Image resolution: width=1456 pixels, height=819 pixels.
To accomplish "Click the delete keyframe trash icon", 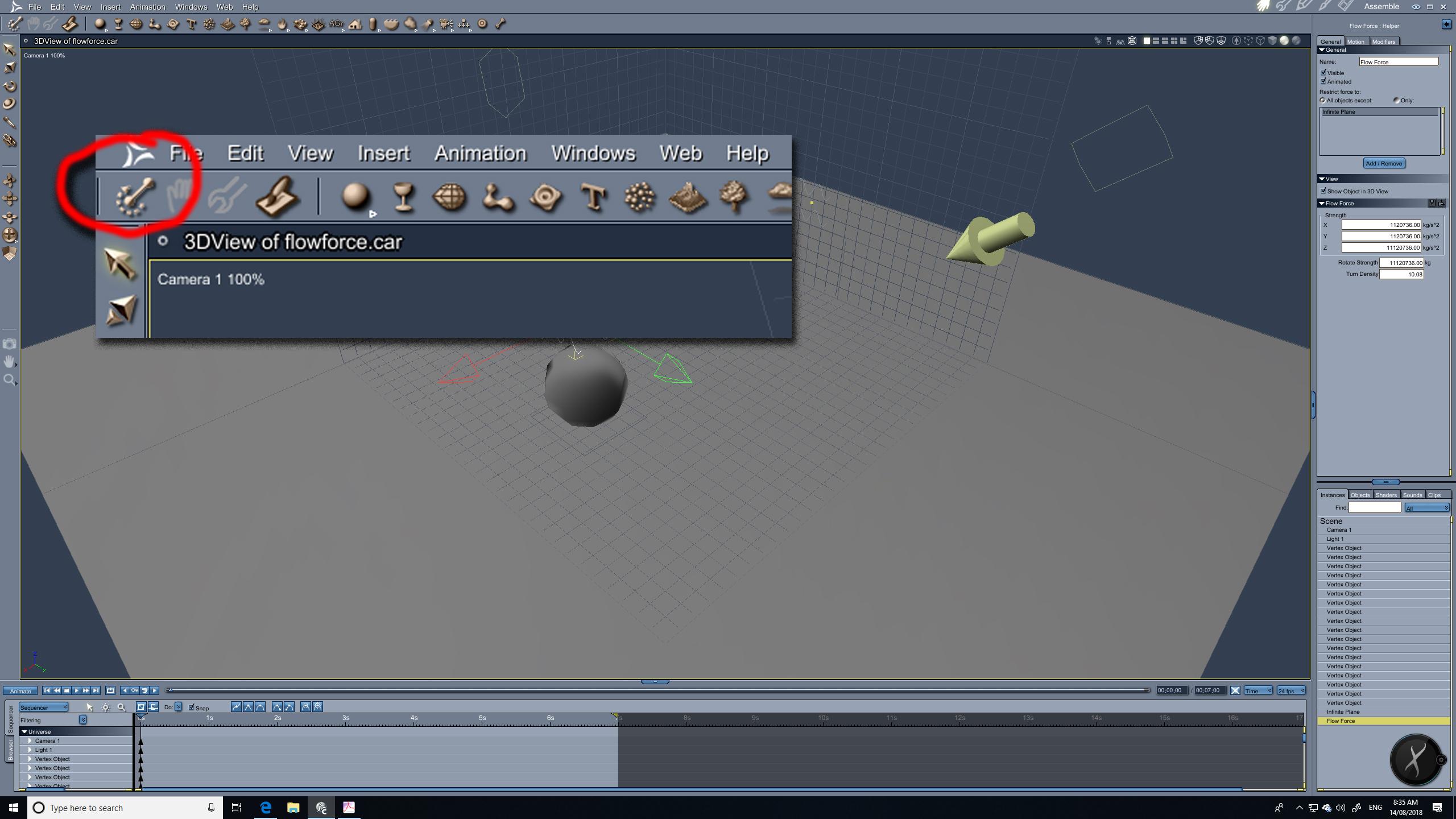I will pos(144,690).
